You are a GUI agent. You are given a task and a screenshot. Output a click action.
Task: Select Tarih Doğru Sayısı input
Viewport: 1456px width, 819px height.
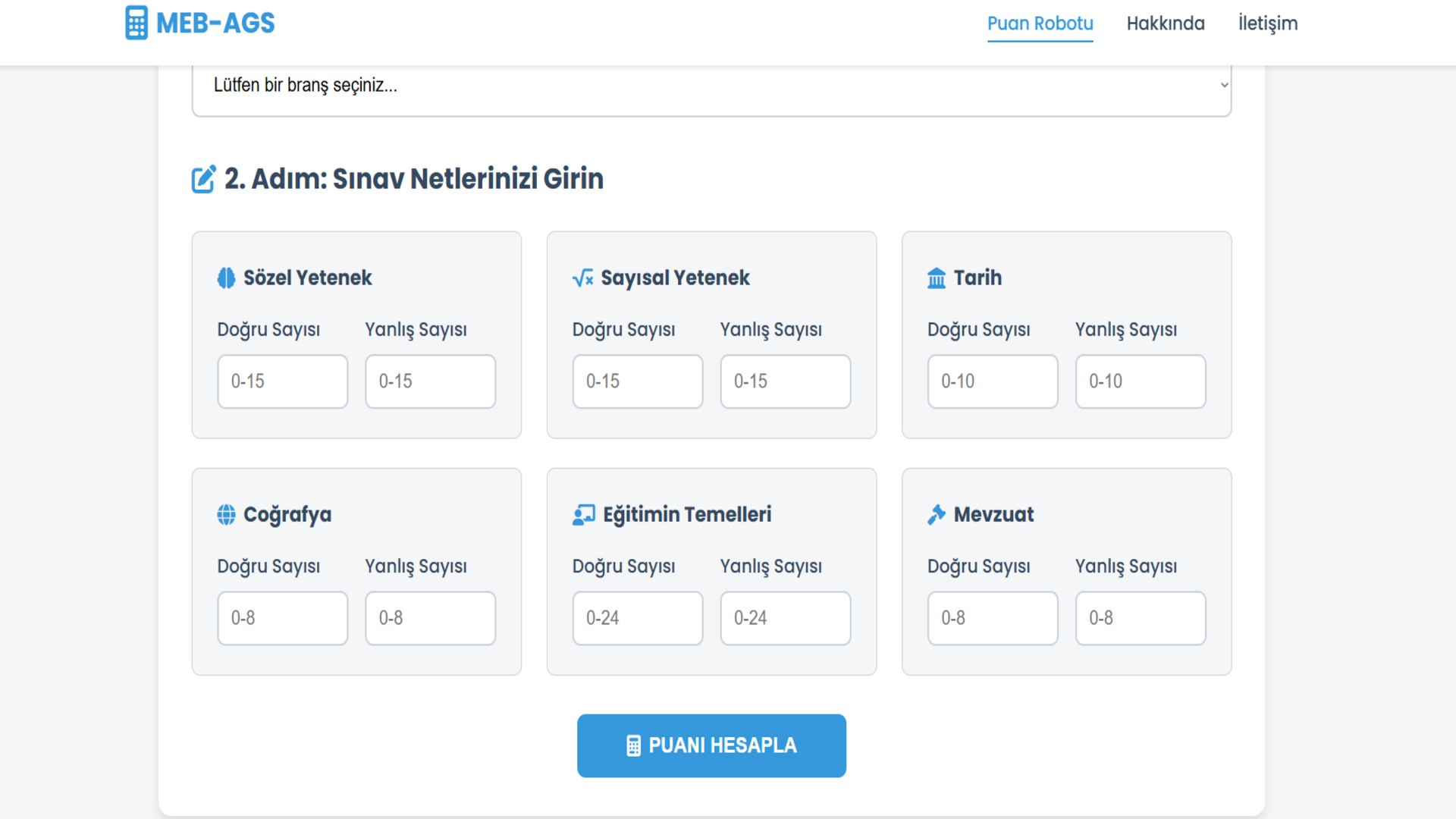pos(992,381)
